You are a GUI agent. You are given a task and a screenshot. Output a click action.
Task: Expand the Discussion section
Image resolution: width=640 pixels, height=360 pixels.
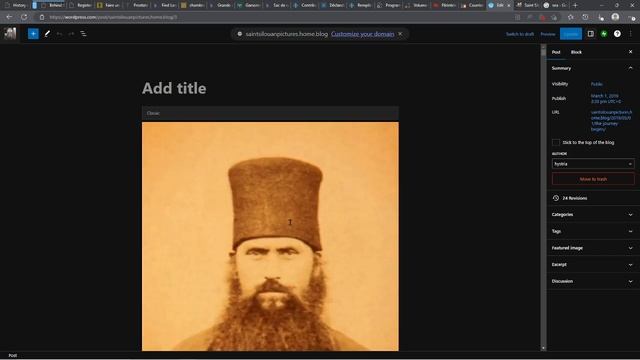click(593, 281)
